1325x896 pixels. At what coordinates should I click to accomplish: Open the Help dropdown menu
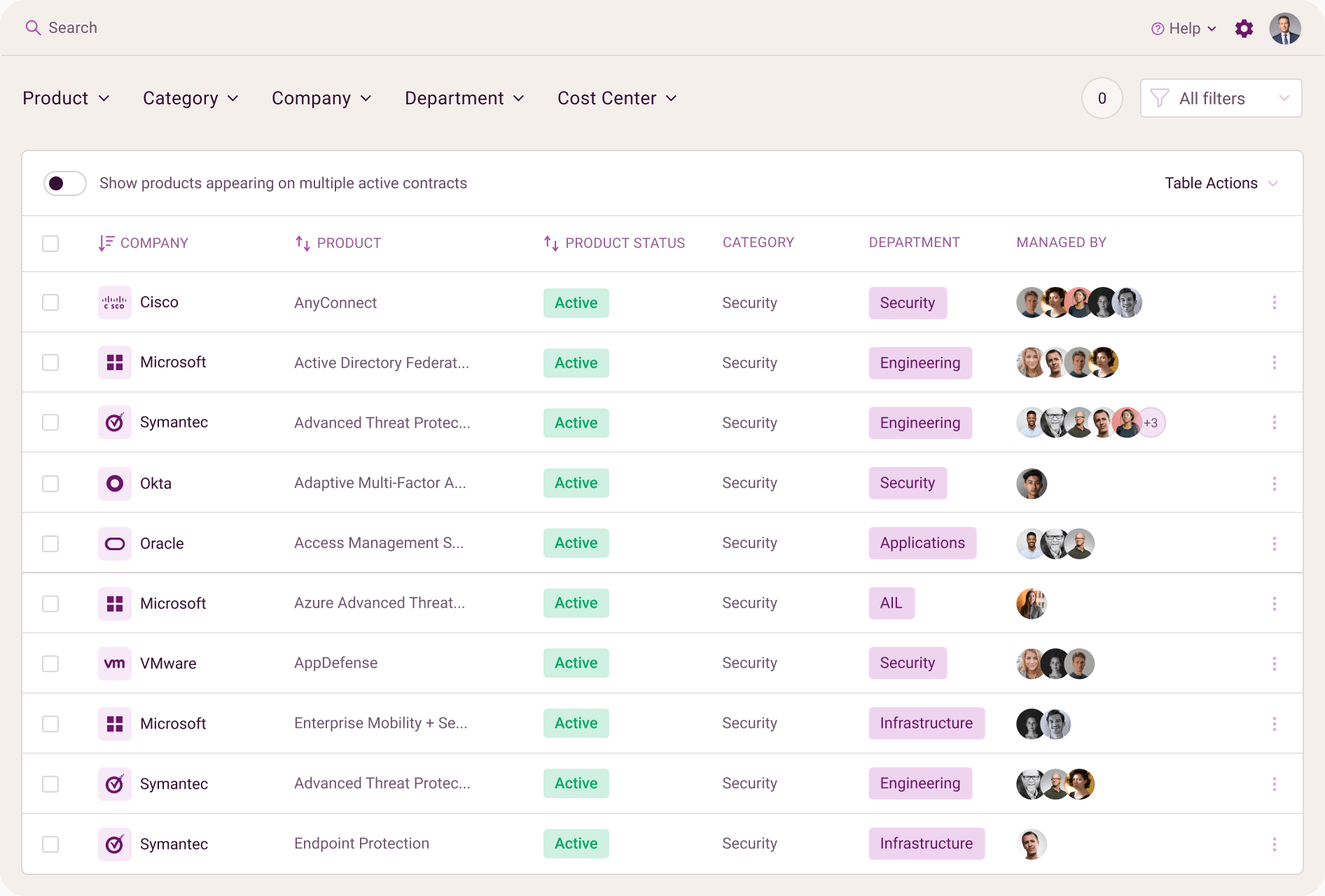(x=1184, y=29)
